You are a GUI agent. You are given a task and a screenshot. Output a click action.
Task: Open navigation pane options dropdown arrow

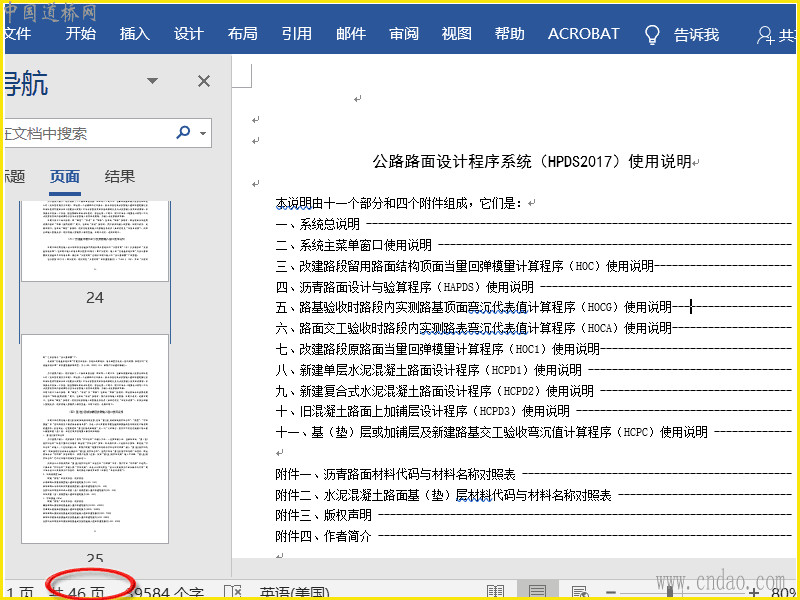(152, 81)
